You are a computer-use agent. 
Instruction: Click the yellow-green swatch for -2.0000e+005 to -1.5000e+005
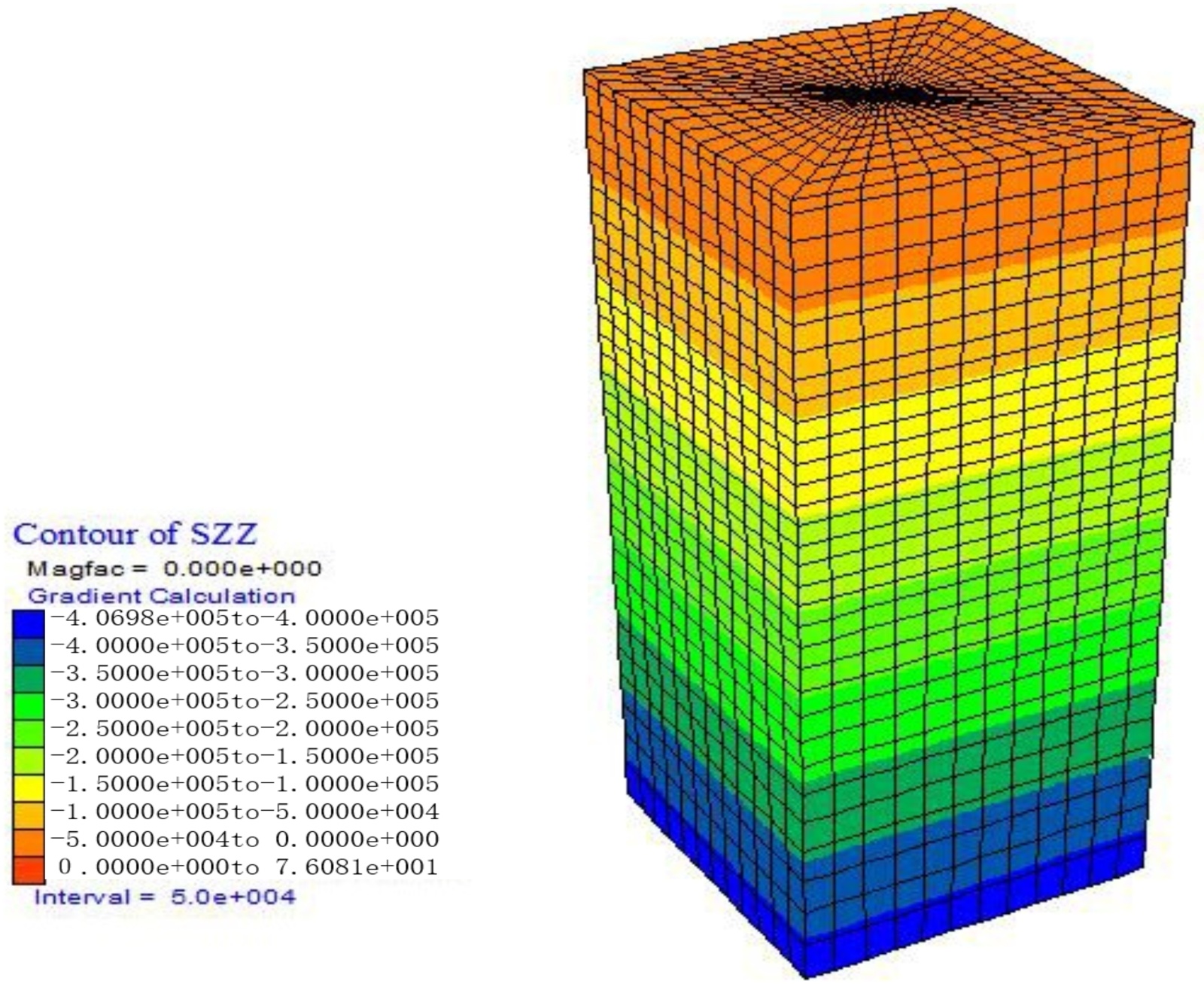pos(28,760)
